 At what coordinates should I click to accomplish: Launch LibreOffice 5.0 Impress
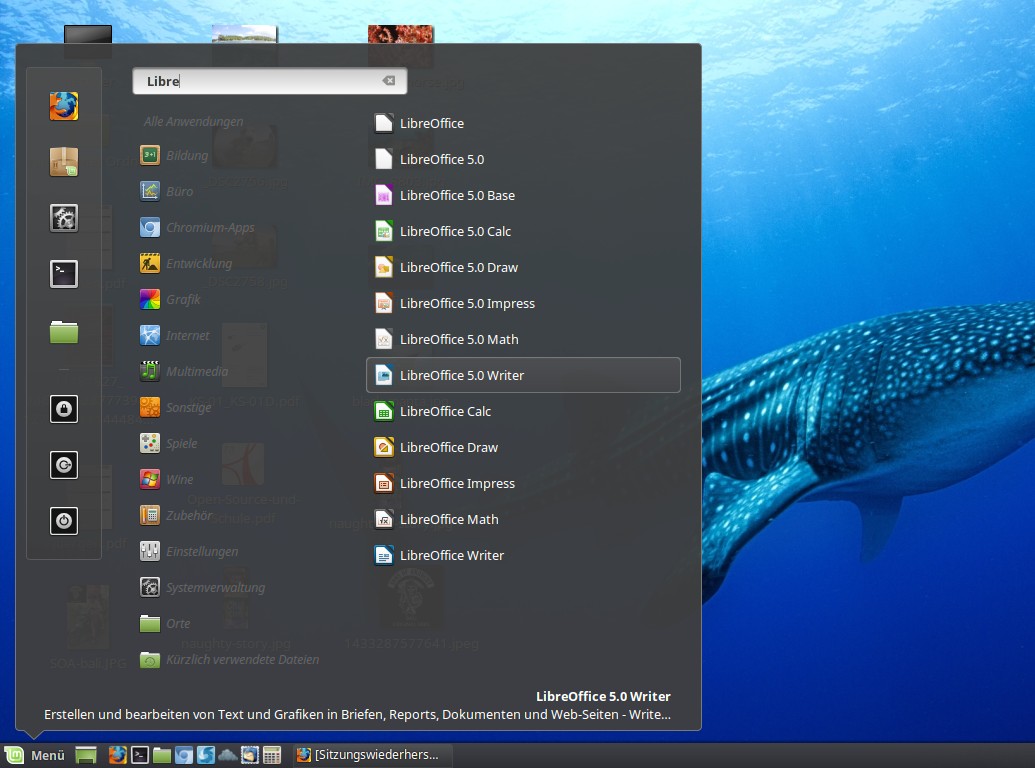click(x=523, y=303)
